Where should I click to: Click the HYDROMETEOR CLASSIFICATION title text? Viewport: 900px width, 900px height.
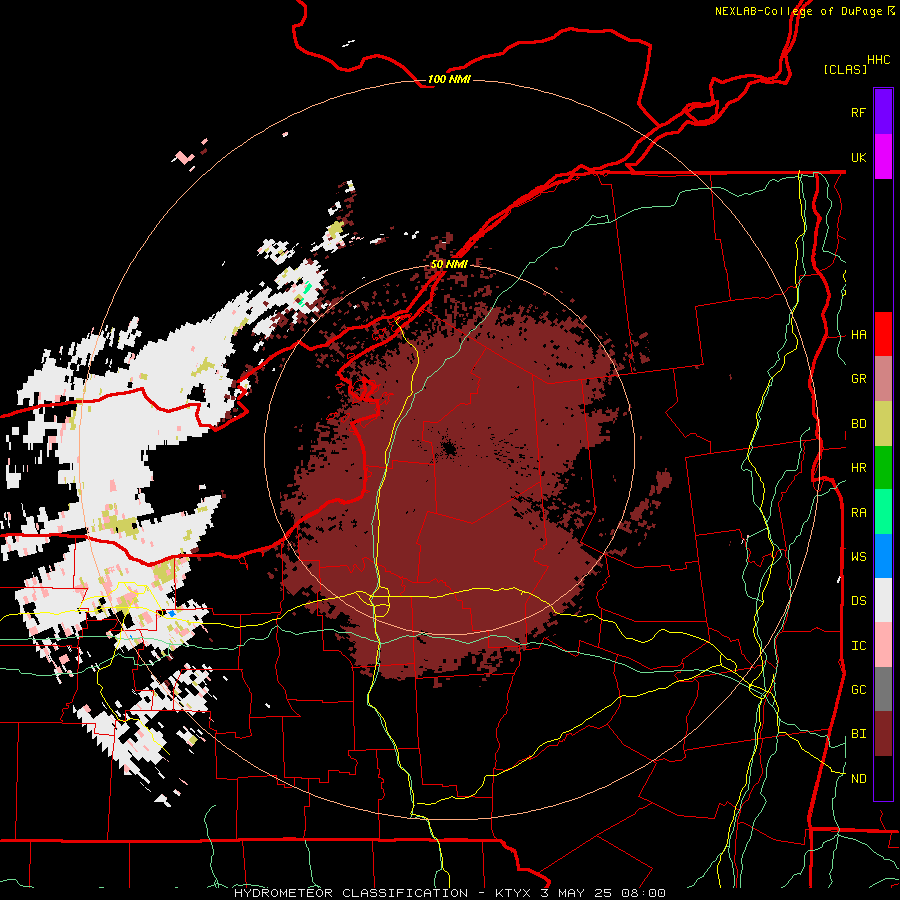pyautogui.click(x=351, y=893)
